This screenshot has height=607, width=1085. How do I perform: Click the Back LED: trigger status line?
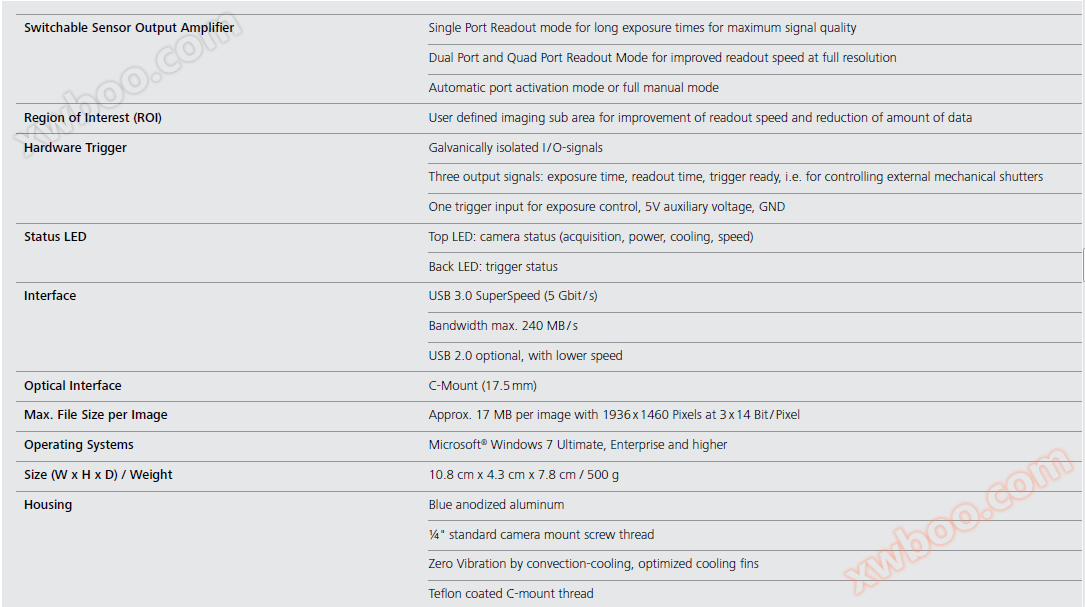pos(493,267)
